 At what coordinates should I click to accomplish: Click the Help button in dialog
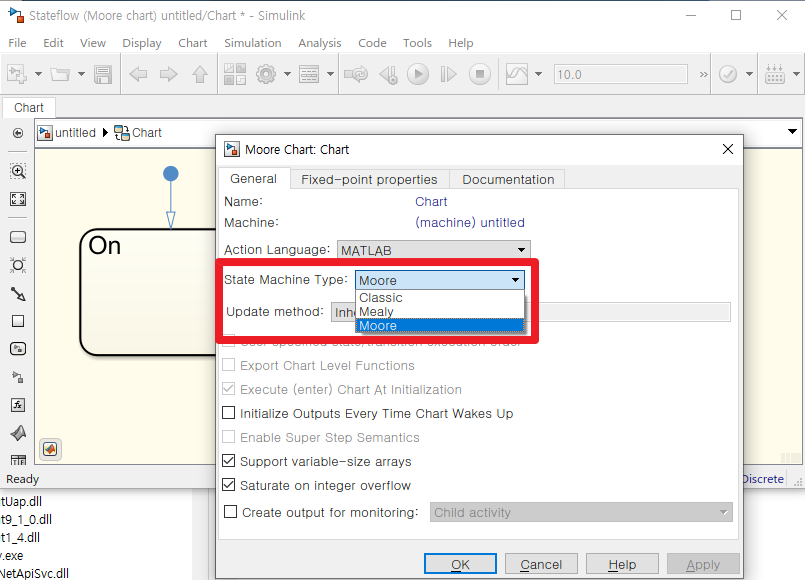click(622, 564)
